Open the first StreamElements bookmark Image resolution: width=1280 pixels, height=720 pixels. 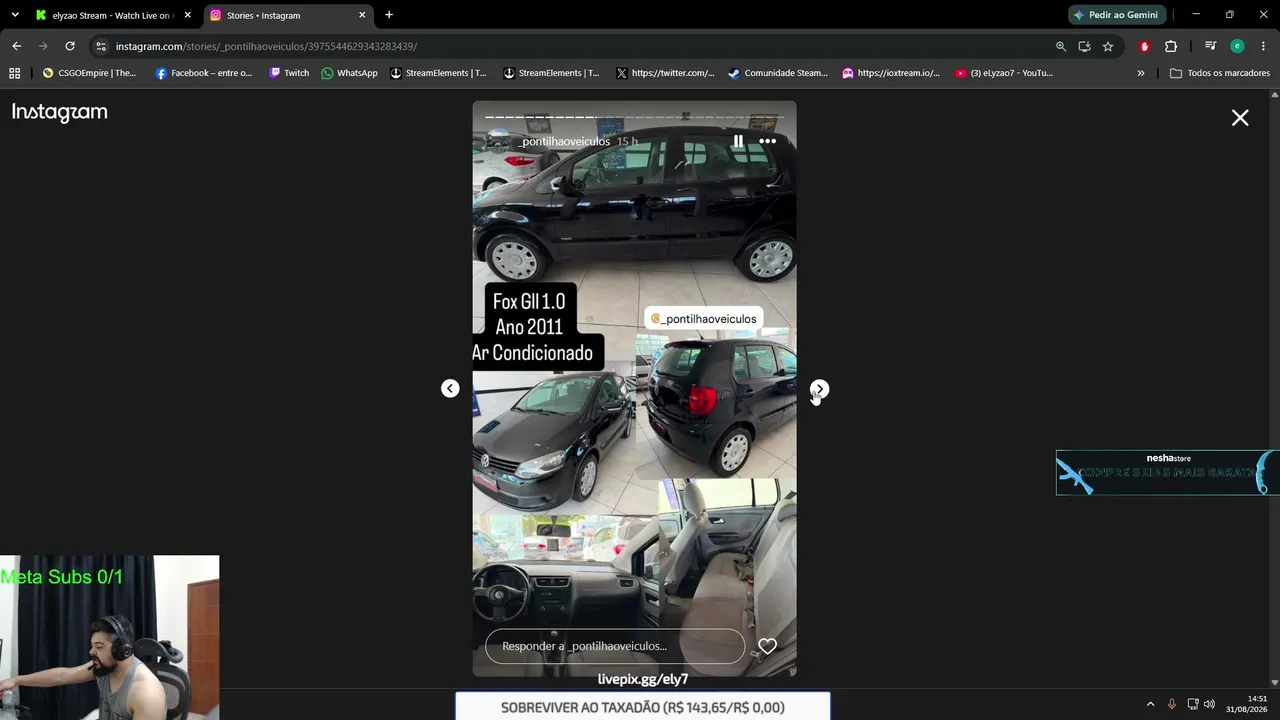pyautogui.click(x=438, y=73)
